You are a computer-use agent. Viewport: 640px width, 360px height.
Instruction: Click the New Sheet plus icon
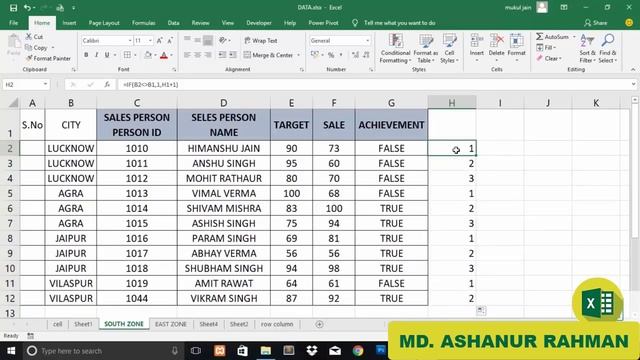[x=320, y=324]
